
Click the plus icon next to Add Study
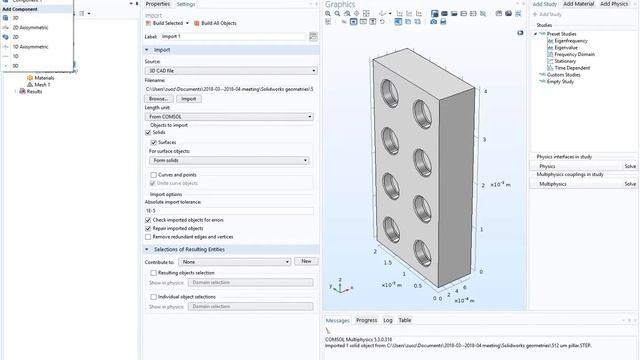pyautogui.click(x=535, y=14)
